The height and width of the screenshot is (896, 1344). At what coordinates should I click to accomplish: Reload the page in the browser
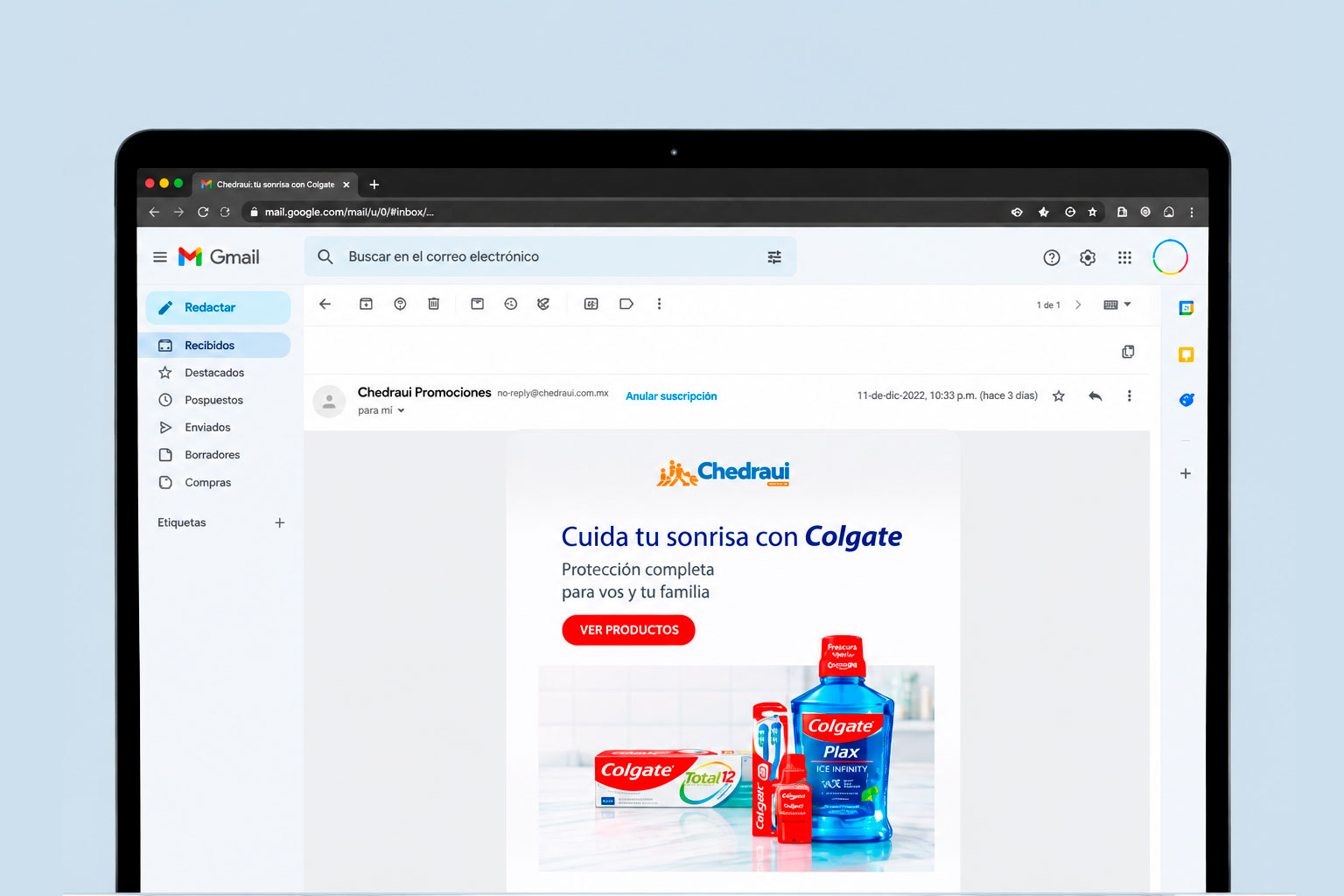[x=203, y=212]
